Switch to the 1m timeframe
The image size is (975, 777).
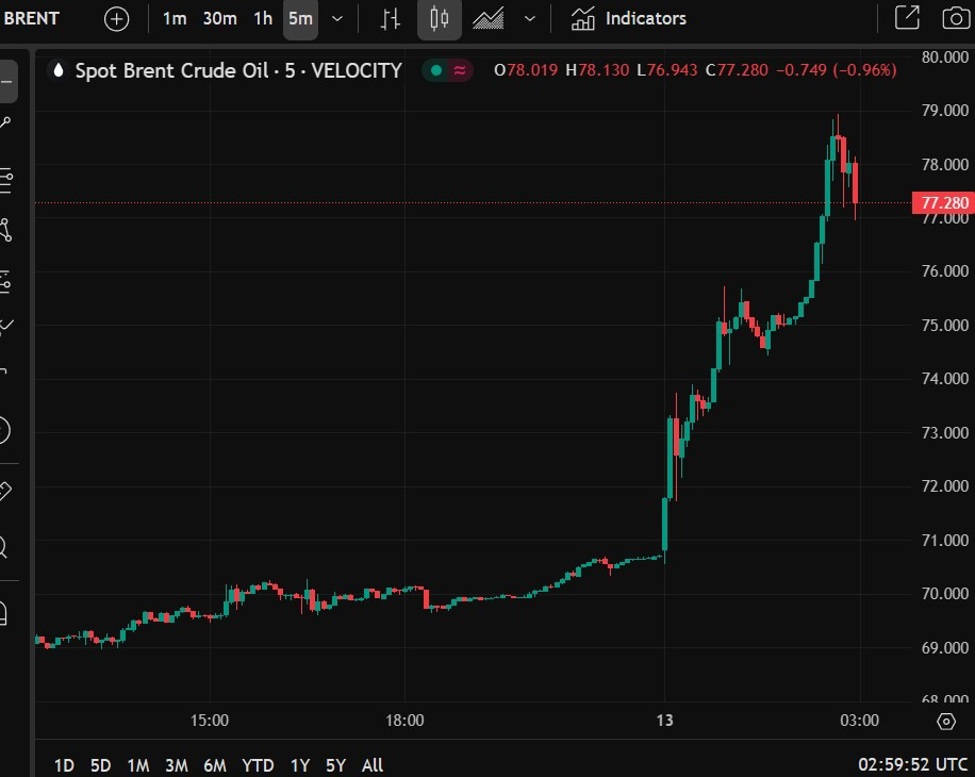click(x=174, y=19)
